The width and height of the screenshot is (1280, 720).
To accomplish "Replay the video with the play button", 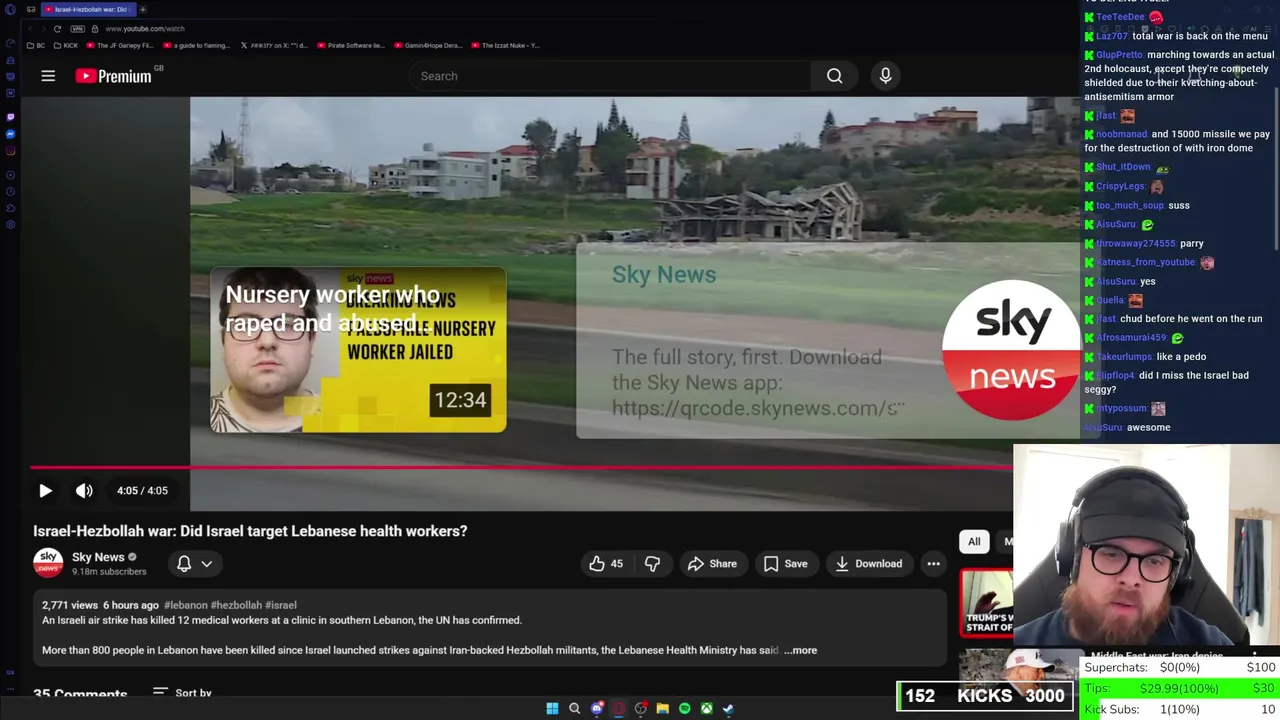I will [x=45, y=491].
